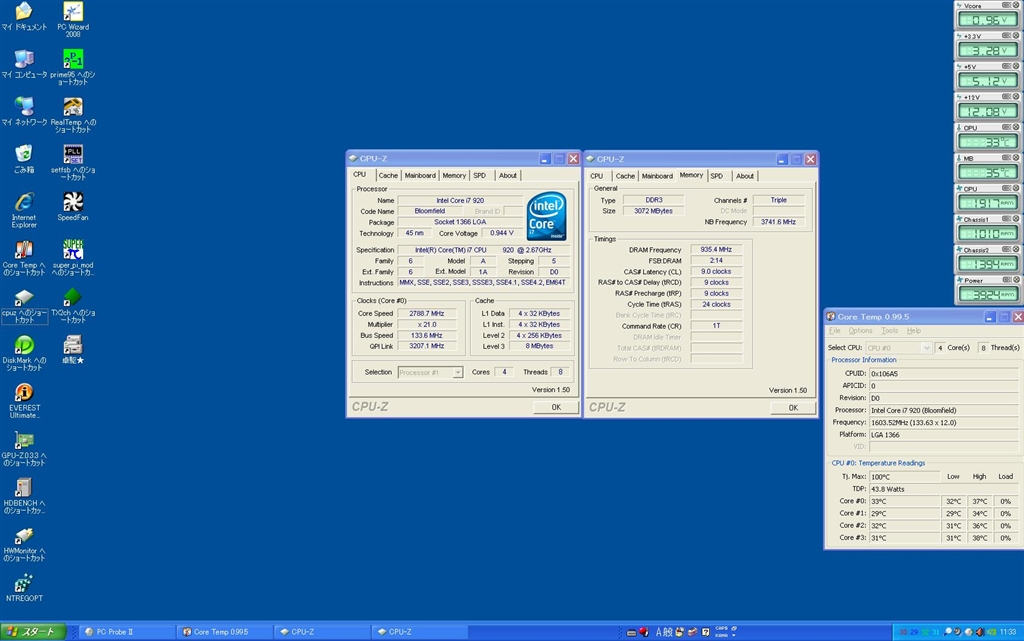1024x641 pixels.
Task: Click the Internet Explorer desktop icon
Action: point(24,202)
